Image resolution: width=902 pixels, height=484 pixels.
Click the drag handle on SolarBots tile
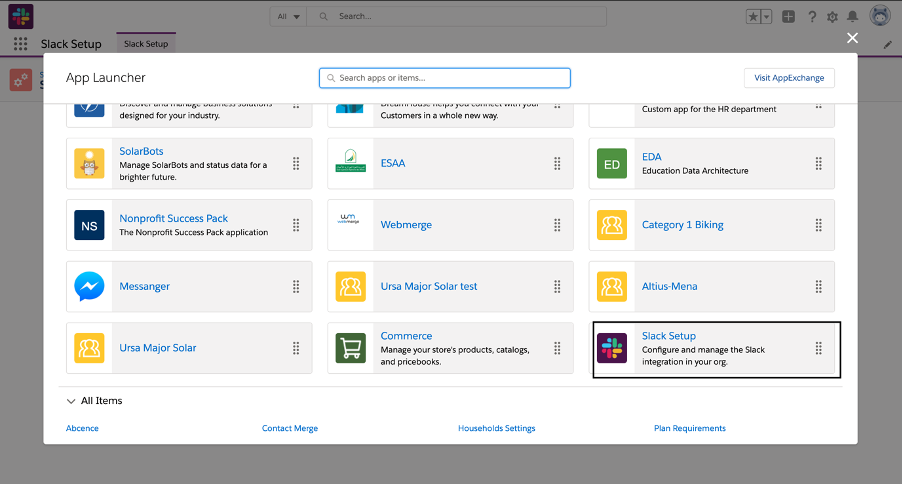pos(296,163)
